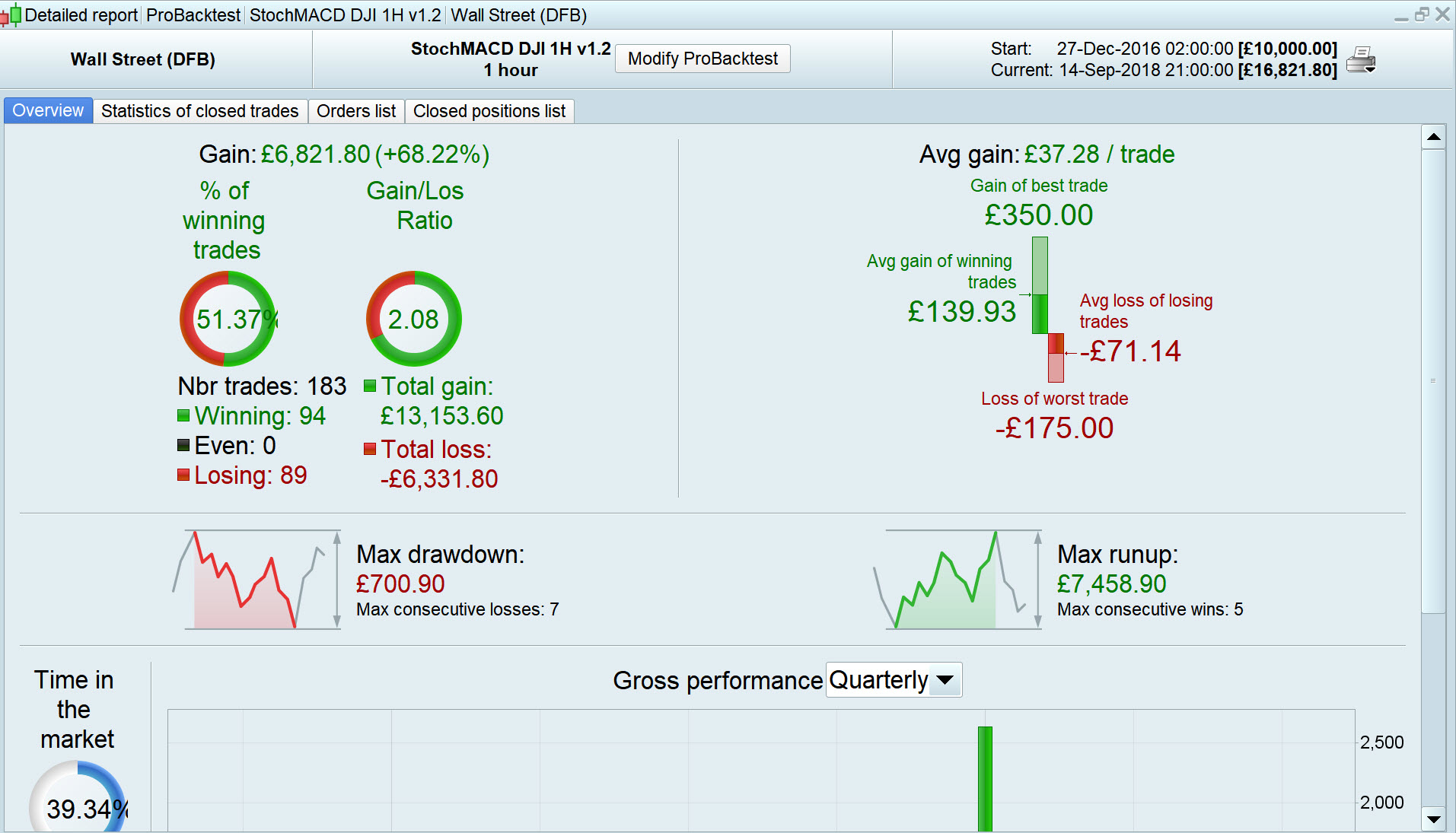Open the Orders list tab
This screenshot has width=1456, height=833.
(x=356, y=111)
